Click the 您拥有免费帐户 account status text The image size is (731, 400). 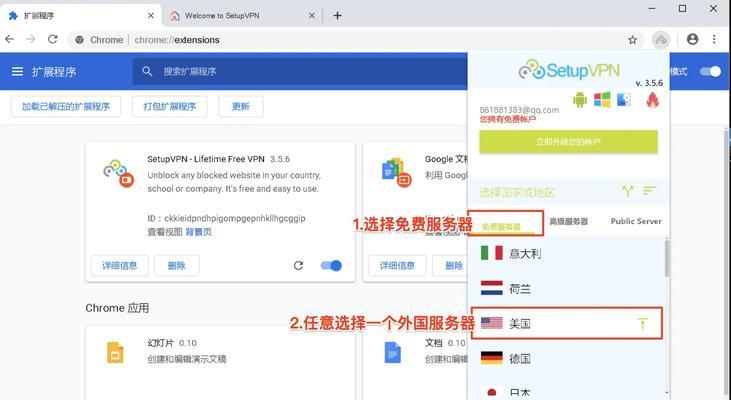click(x=508, y=119)
